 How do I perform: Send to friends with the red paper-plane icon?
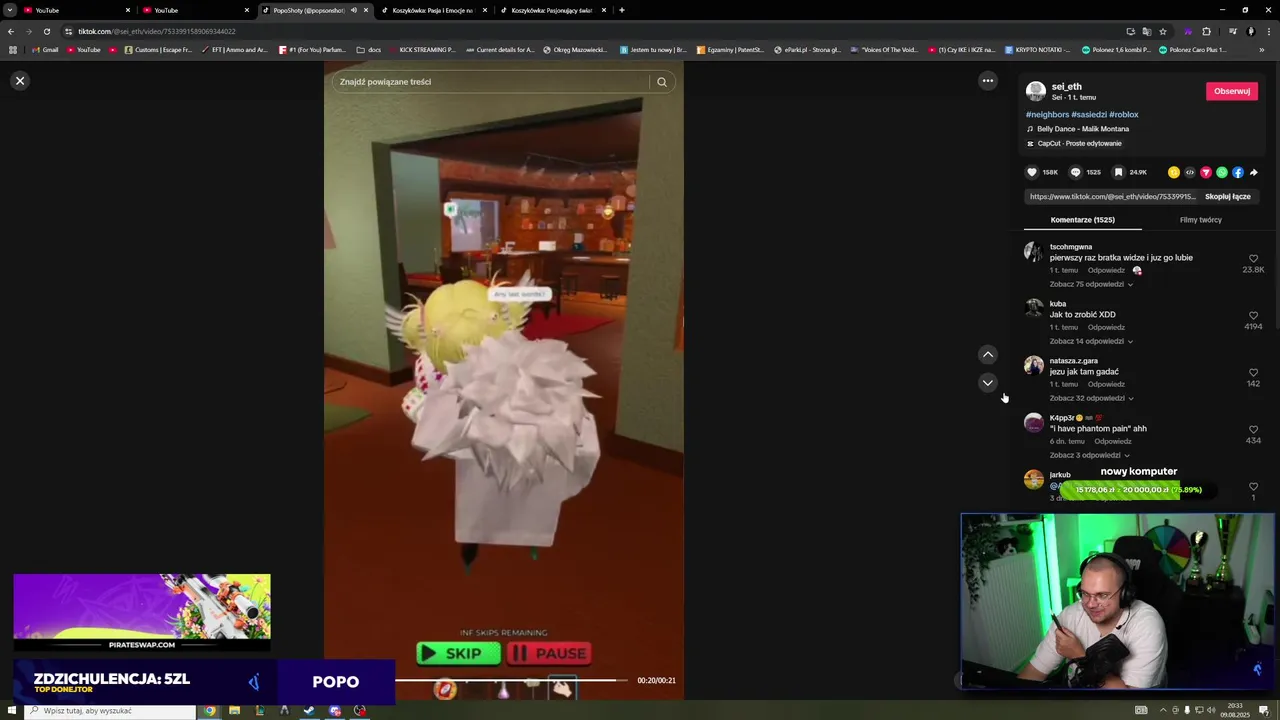(1205, 172)
